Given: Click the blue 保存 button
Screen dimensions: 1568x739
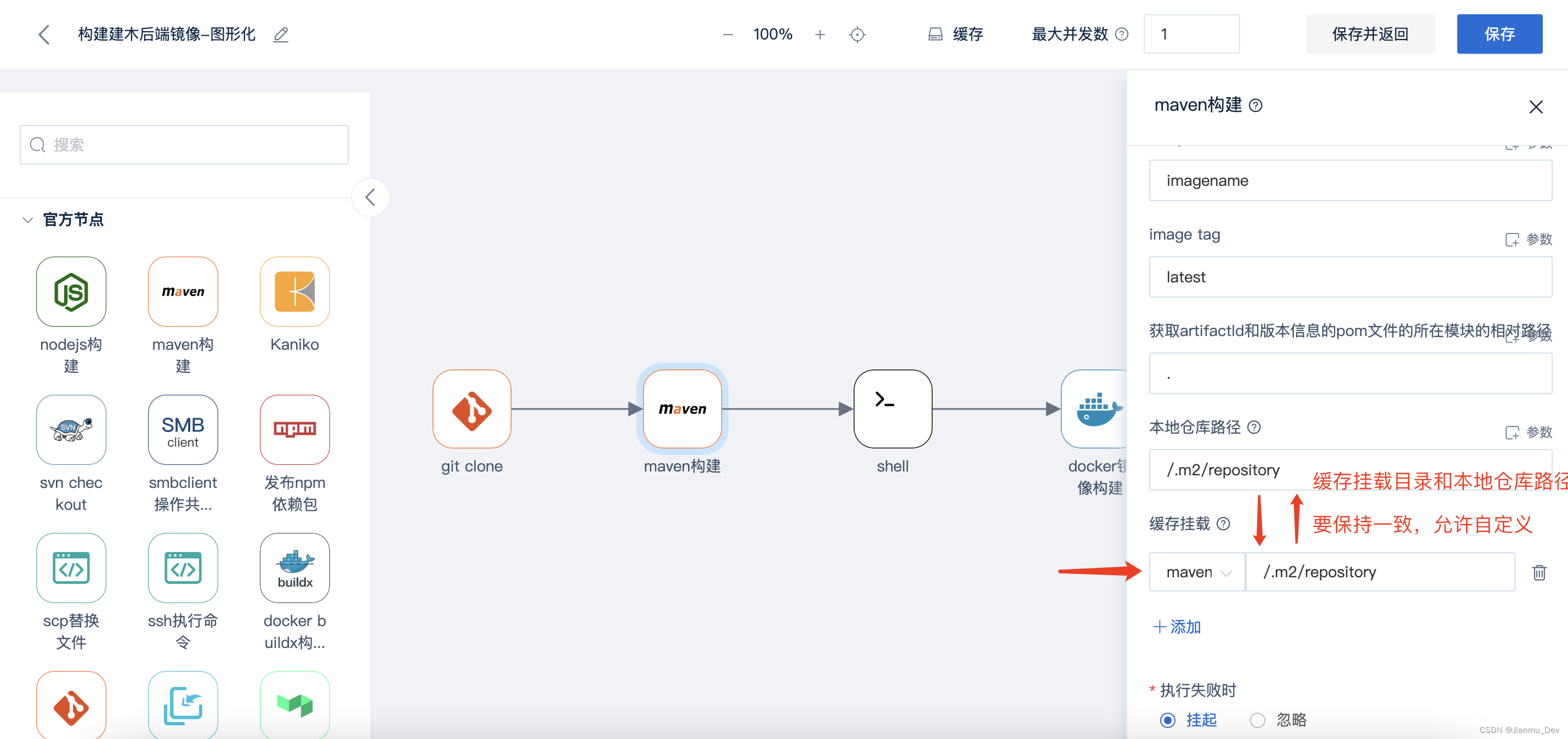Looking at the screenshot, I should [x=1499, y=34].
